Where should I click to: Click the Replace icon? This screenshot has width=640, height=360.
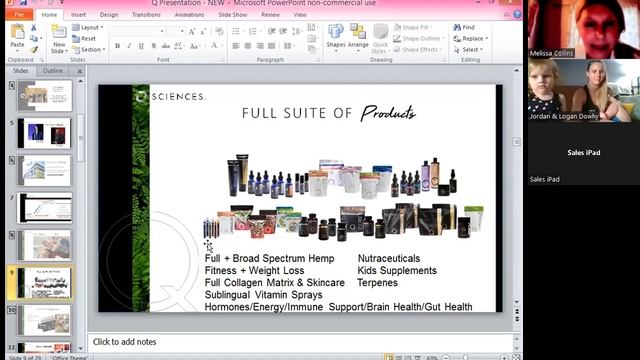tap(457, 38)
